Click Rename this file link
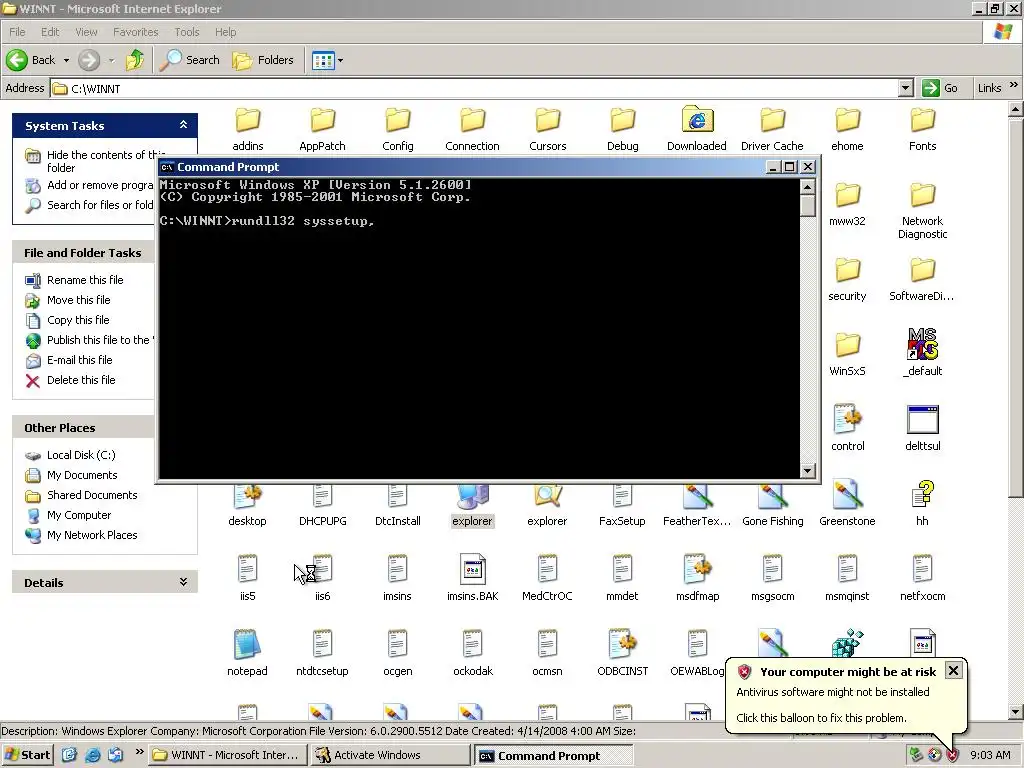 coord(85,280)
